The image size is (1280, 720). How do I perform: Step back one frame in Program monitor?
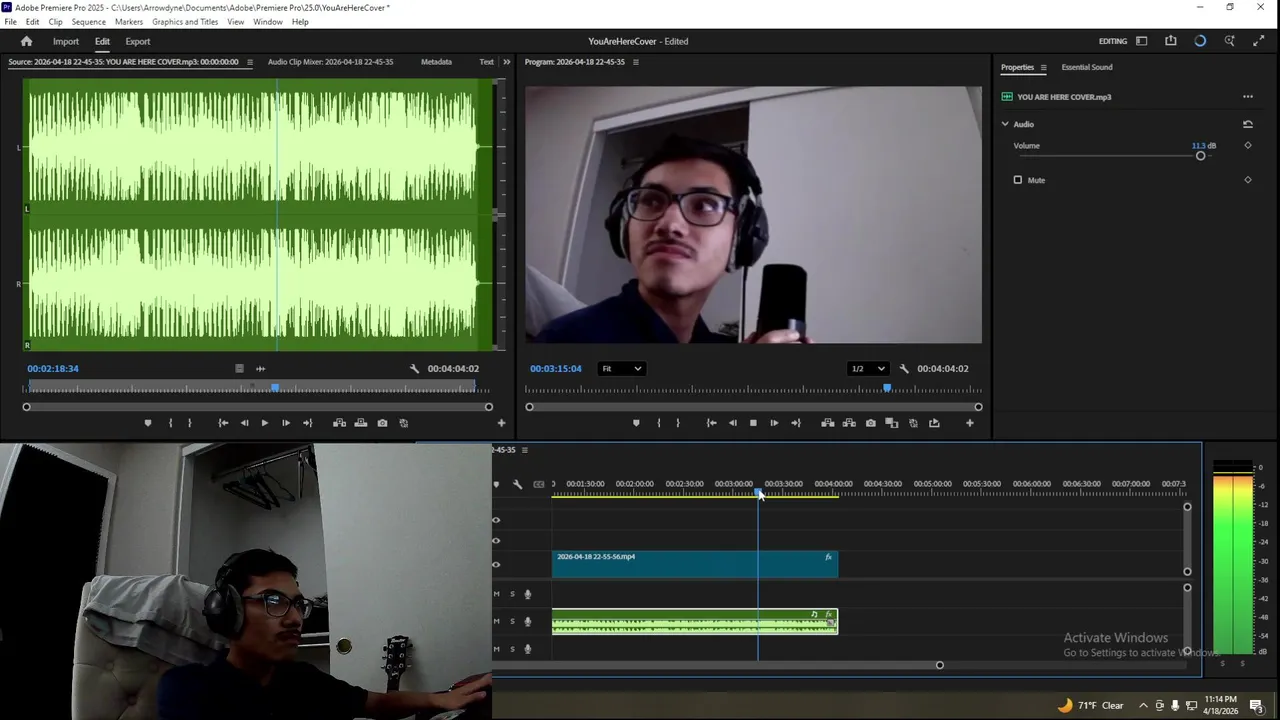tap(732, 423)
